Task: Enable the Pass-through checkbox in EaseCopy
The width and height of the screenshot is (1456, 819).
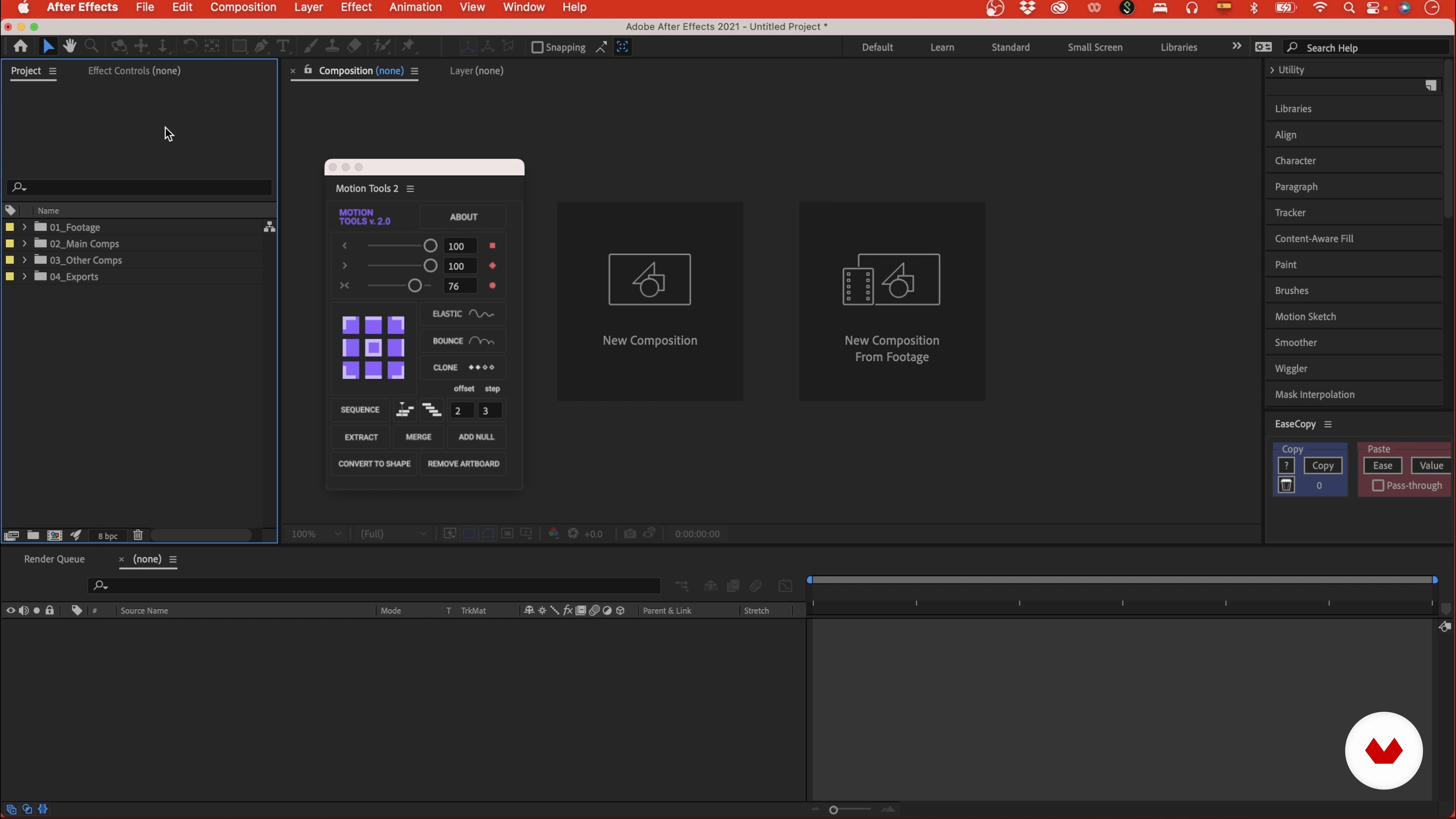Action: [1378, 485]
